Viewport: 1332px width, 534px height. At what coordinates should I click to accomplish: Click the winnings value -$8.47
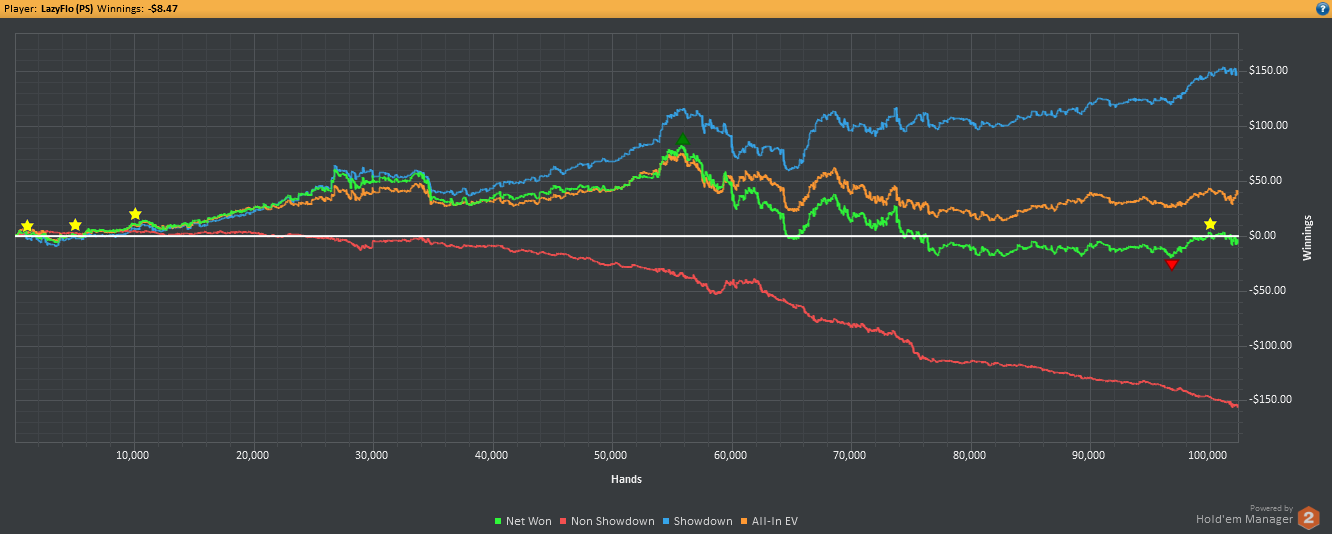click(x=162, y=8)
